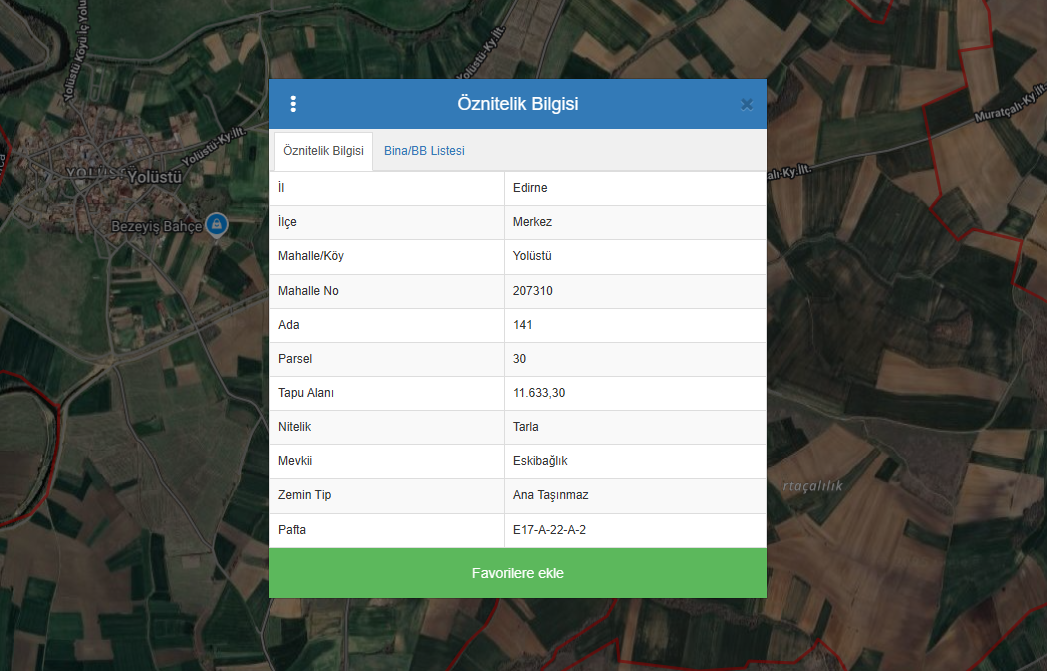Click the Bezeyiş Bahçe map marker
1047x671 pixels.
point(215,225)
